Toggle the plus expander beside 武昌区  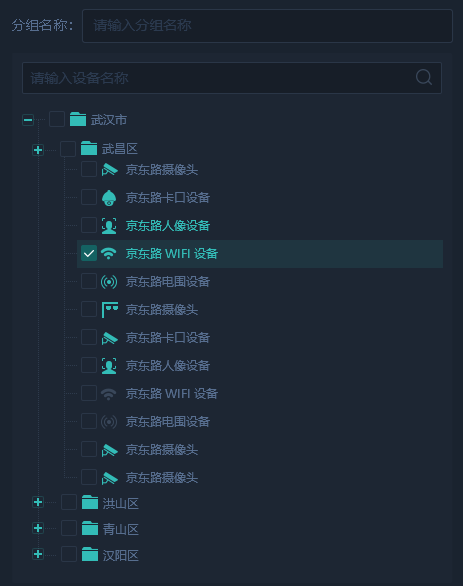pyautogui.click(x=38, y=150)
